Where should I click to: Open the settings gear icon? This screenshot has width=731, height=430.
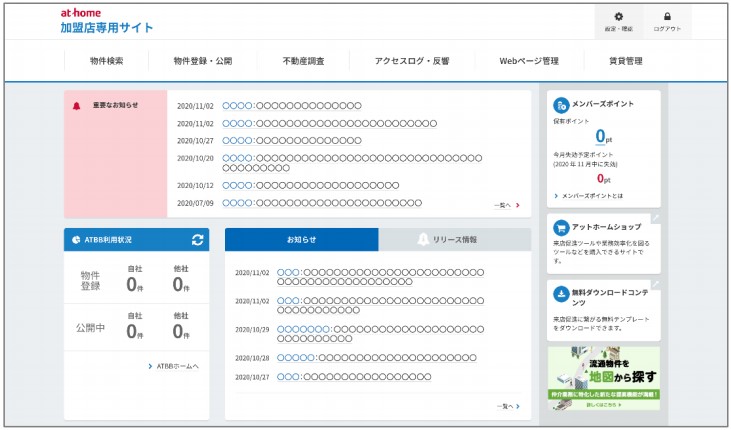(x=619, y=17)
